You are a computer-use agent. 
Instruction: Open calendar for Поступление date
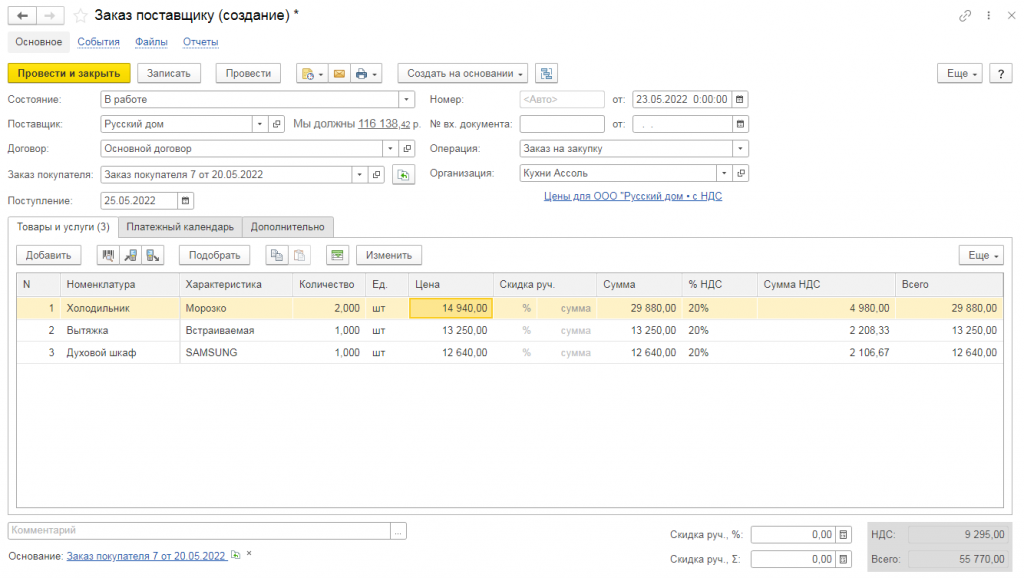[x=185, y=201]
